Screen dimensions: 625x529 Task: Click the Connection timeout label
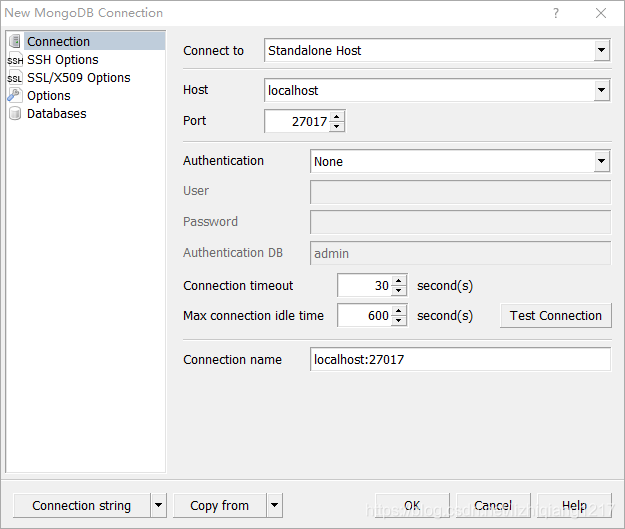coord(238,285)
